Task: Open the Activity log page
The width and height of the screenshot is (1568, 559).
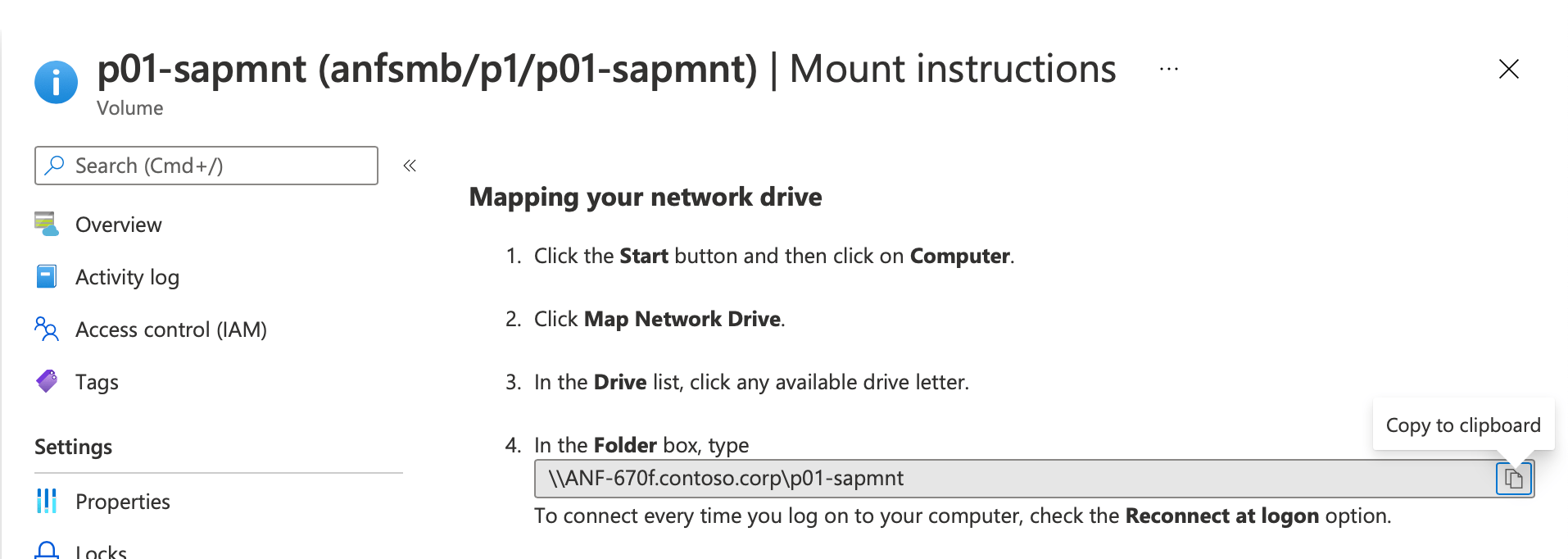Action: click(x=127, y=277)
